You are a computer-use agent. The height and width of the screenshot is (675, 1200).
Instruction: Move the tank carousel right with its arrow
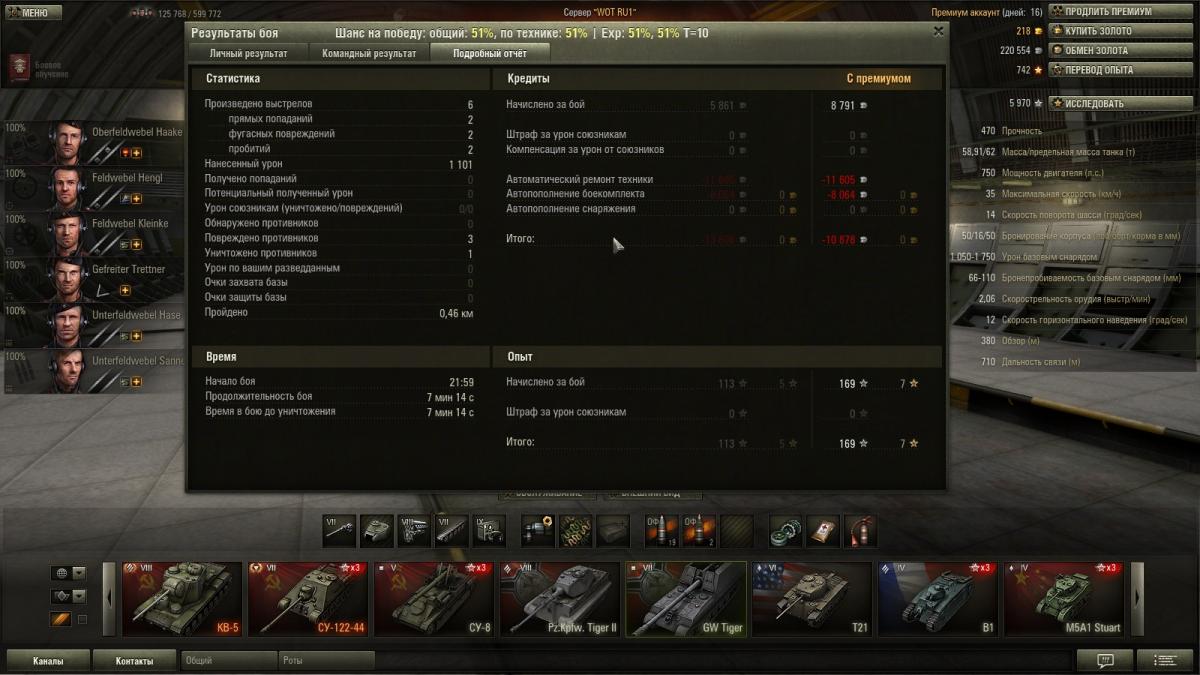(x=1137, y=598)
